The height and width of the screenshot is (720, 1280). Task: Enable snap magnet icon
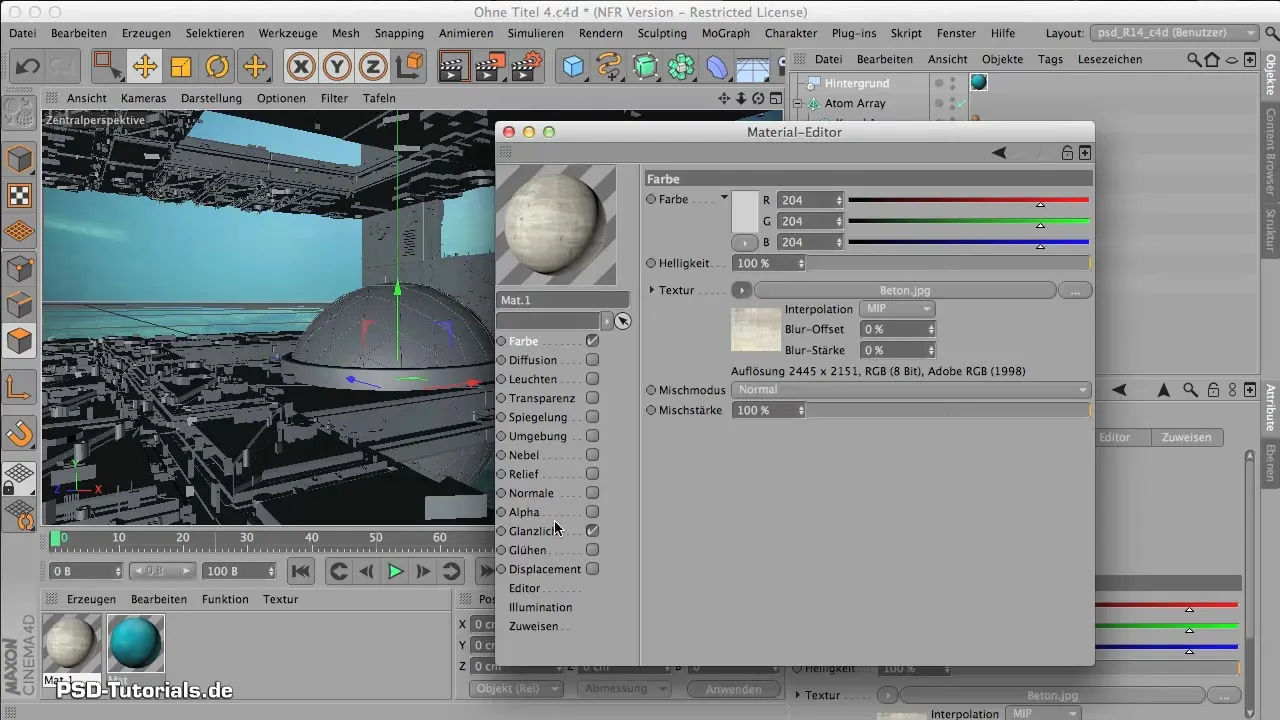20,434
